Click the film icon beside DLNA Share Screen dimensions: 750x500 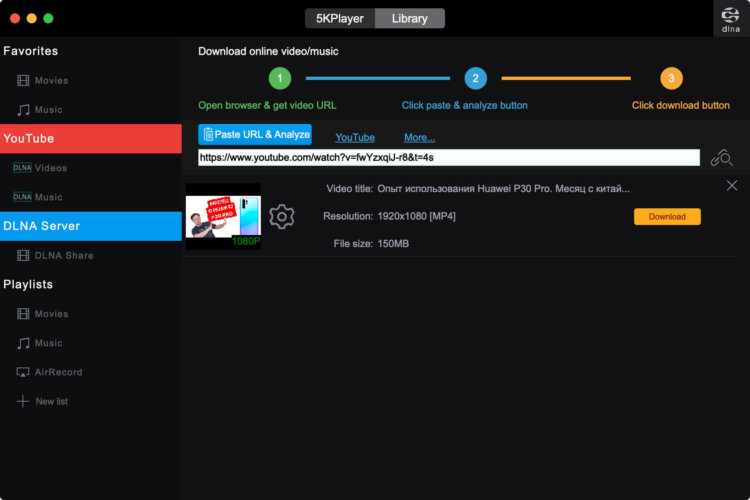(23, 256)
